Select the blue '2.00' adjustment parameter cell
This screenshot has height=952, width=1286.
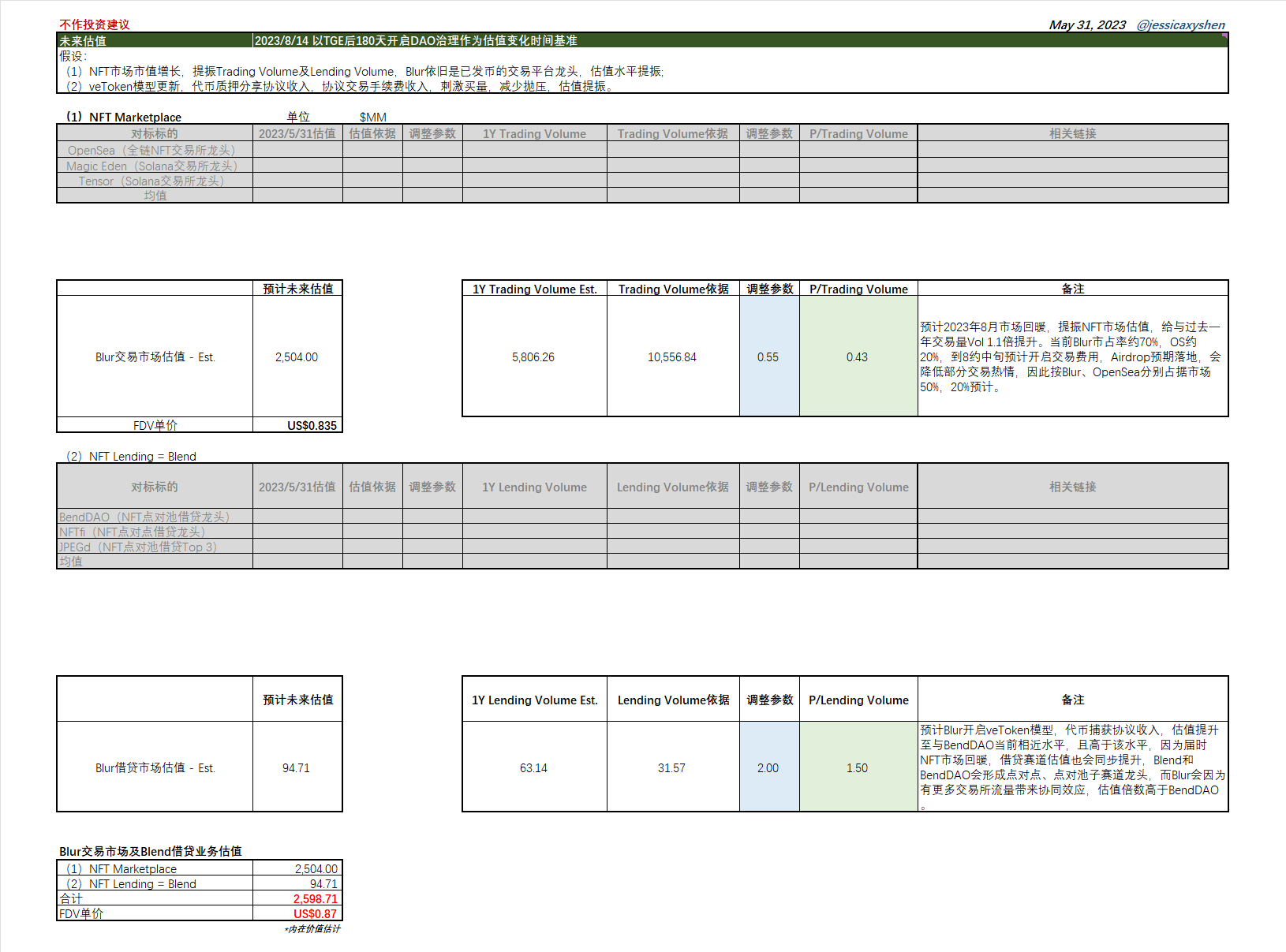(769, 767)
